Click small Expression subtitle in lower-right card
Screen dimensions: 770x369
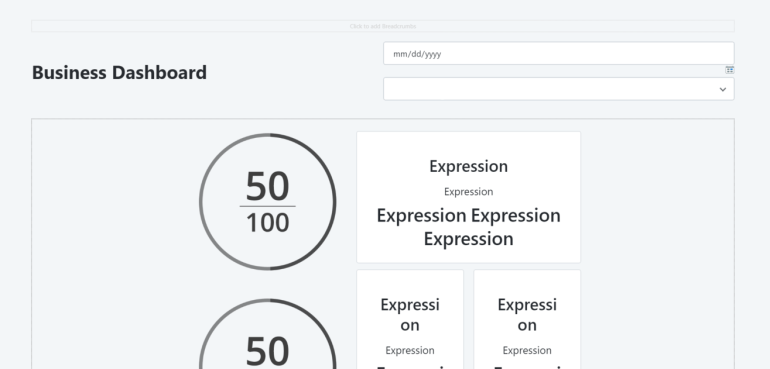point(527,350)
